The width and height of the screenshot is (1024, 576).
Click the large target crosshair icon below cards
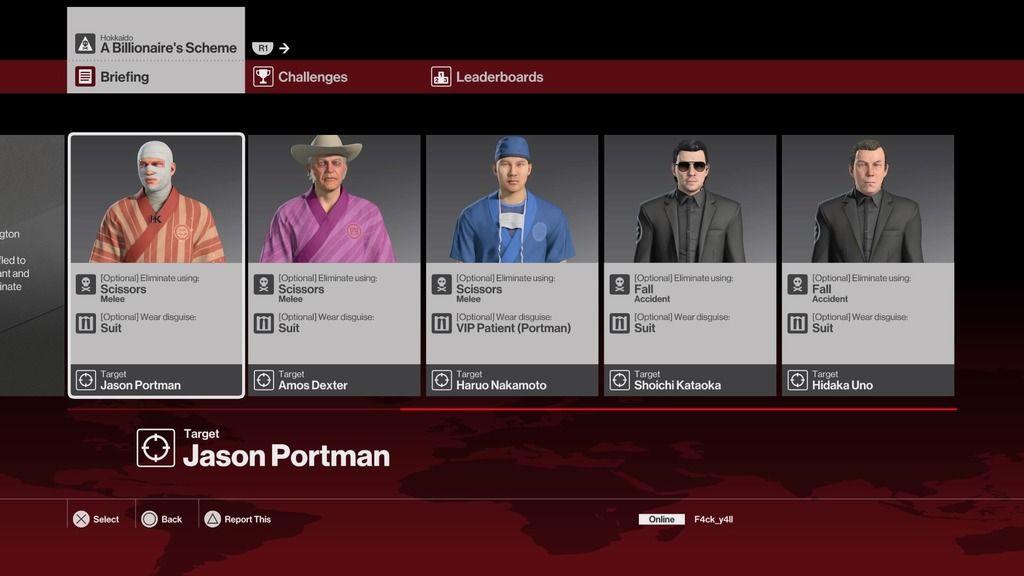(155, 448)
